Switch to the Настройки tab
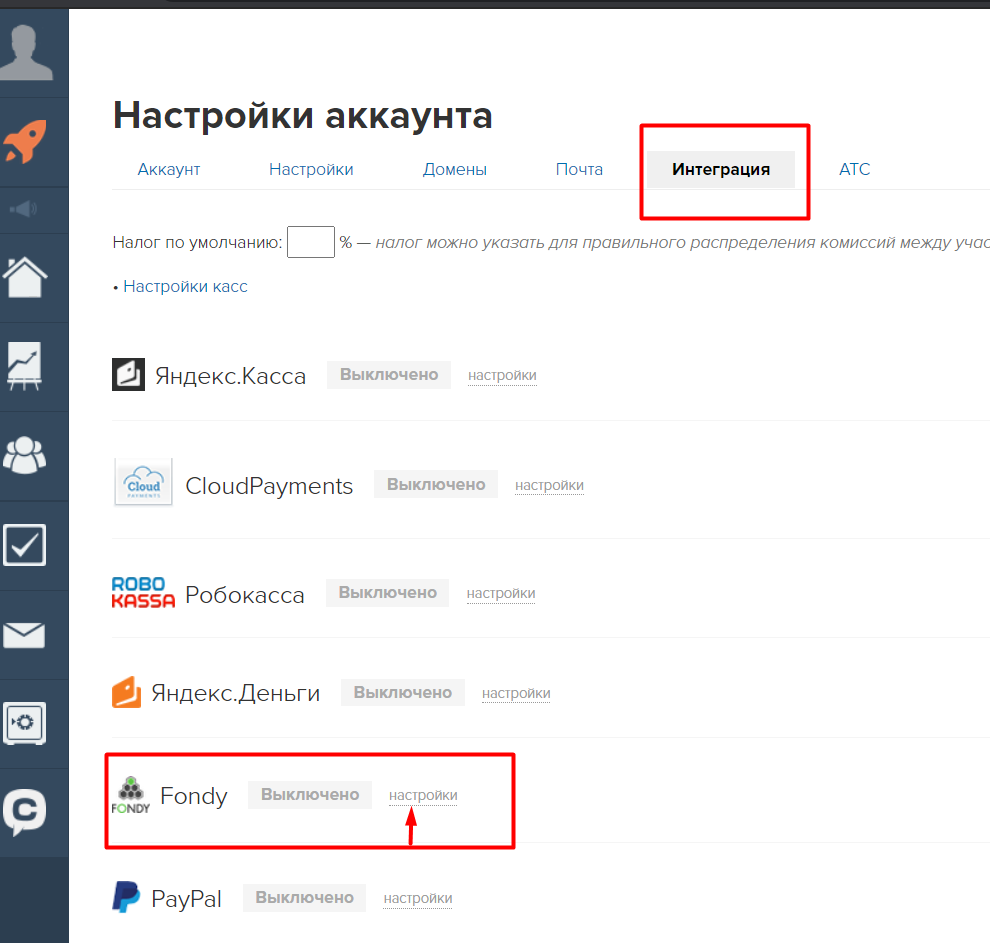 coord(311,169)
